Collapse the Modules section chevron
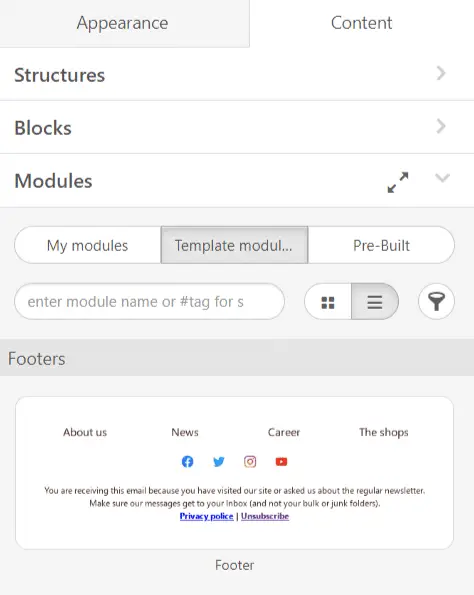 click(443, 178)
